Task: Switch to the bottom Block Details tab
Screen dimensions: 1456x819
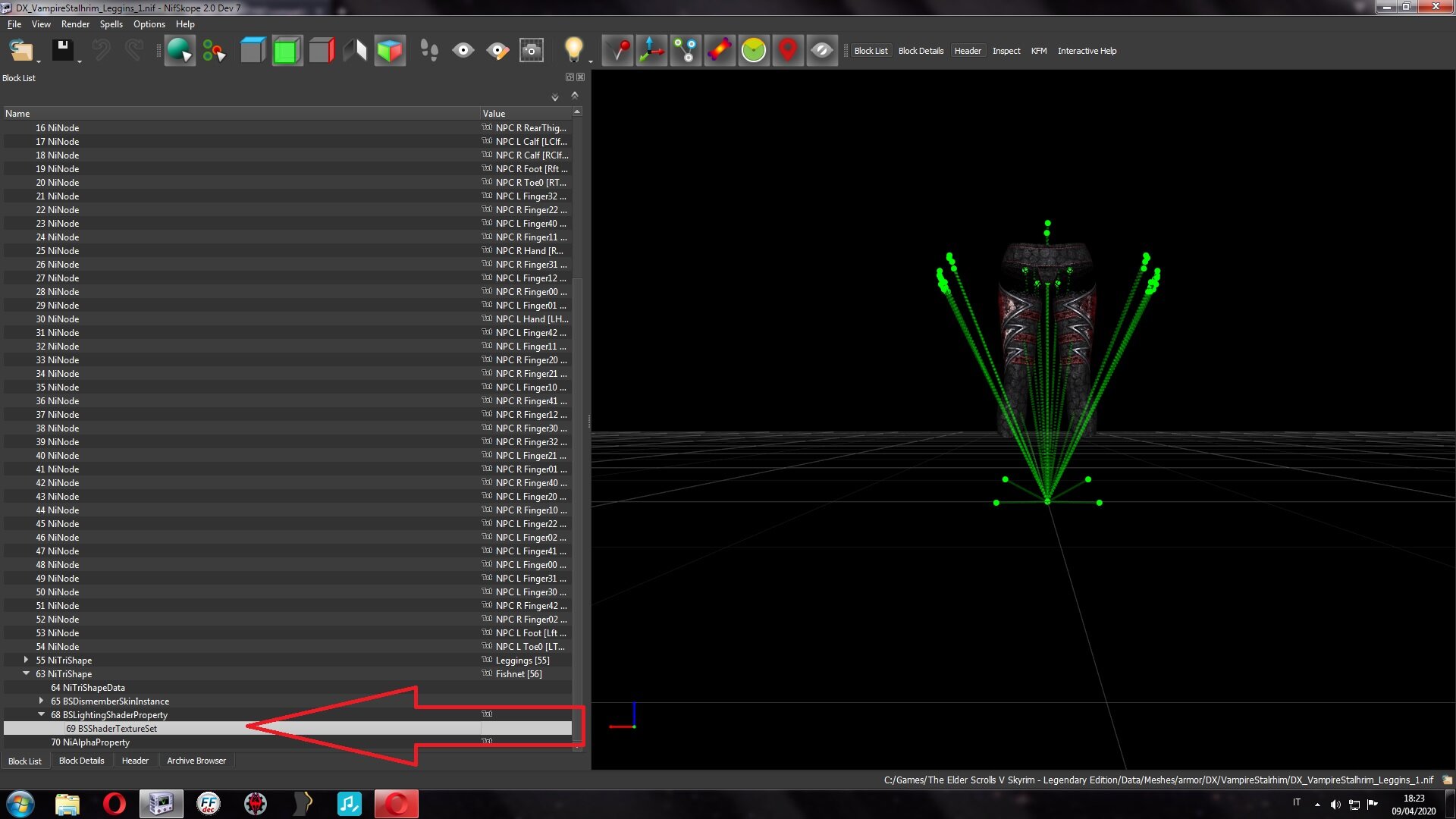Action: [x=81, y=761]
